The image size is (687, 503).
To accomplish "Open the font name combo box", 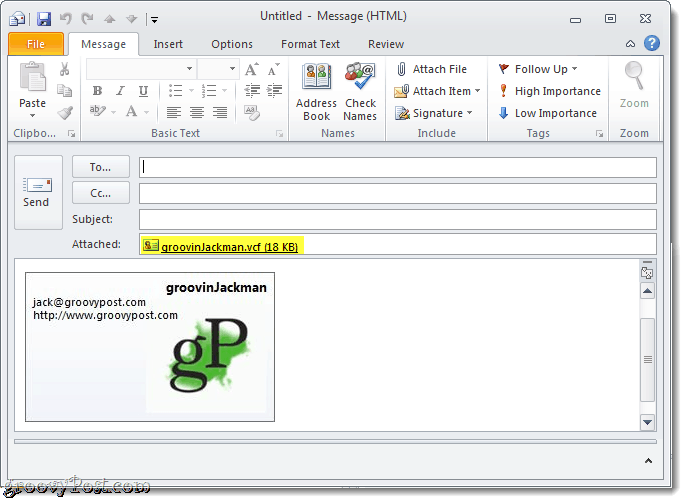I will coord(141,69).
